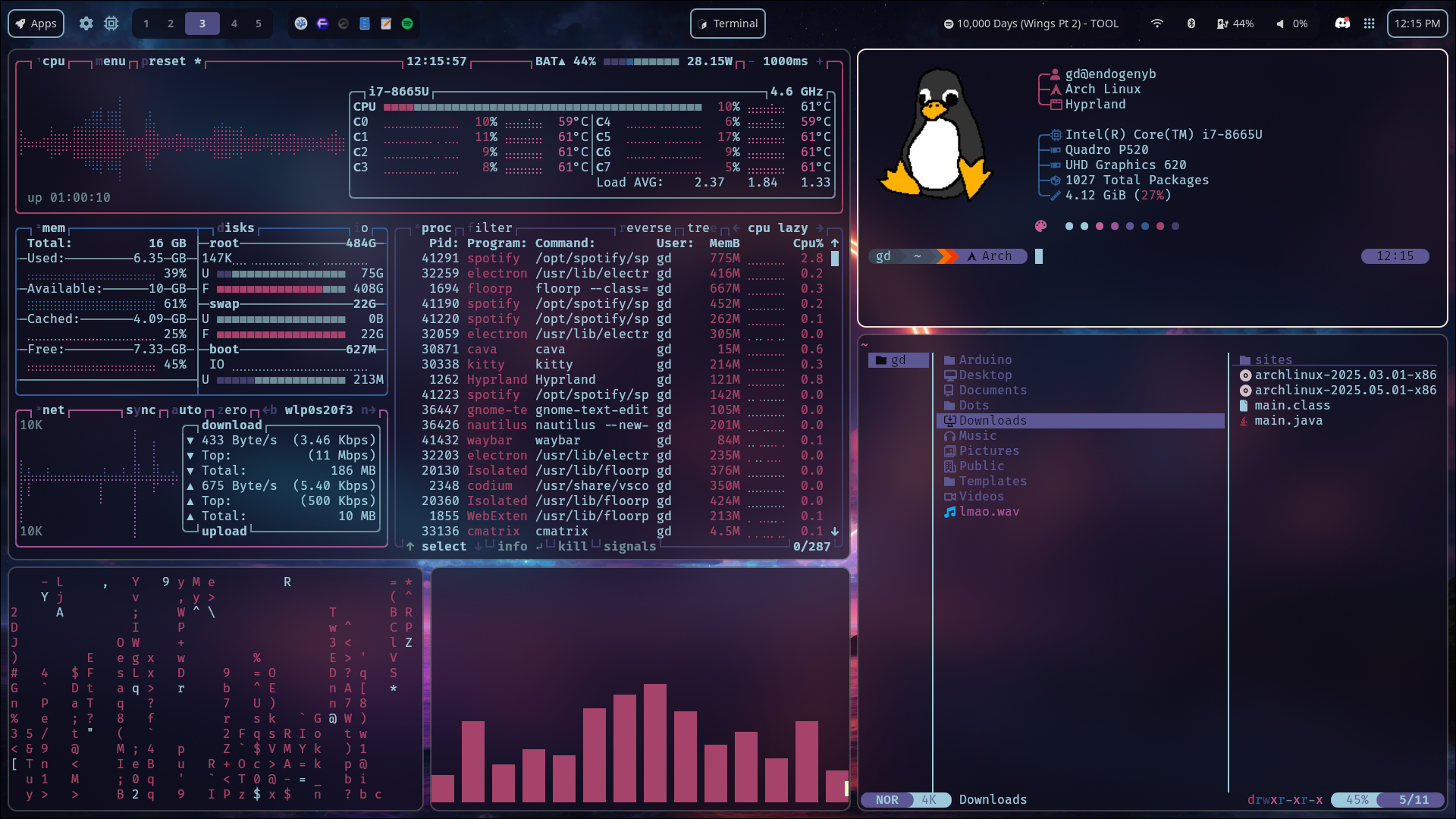The width and height of the screenshot is (1456, 819).
Task: Toggle the cpu box label in btop
Action: pyautogui.click(x=52, y=61)
